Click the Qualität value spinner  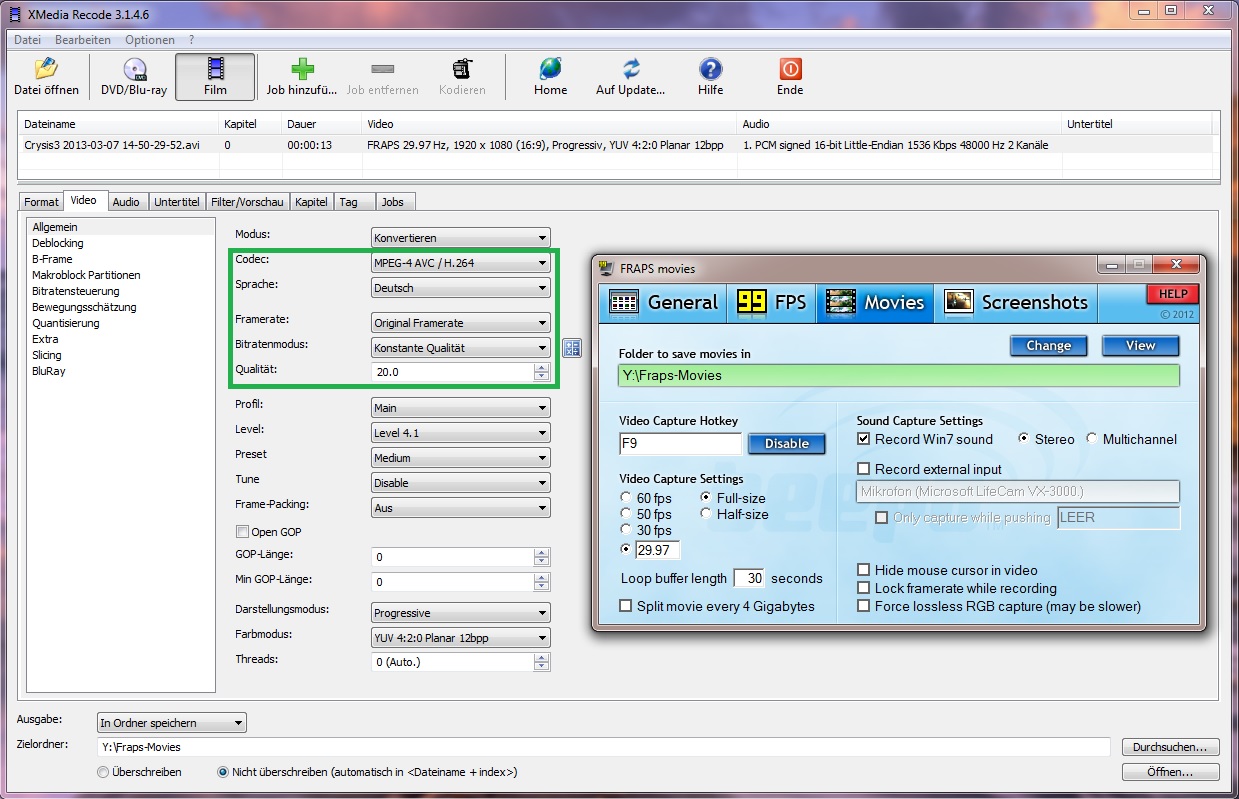(x=541, y=372)
